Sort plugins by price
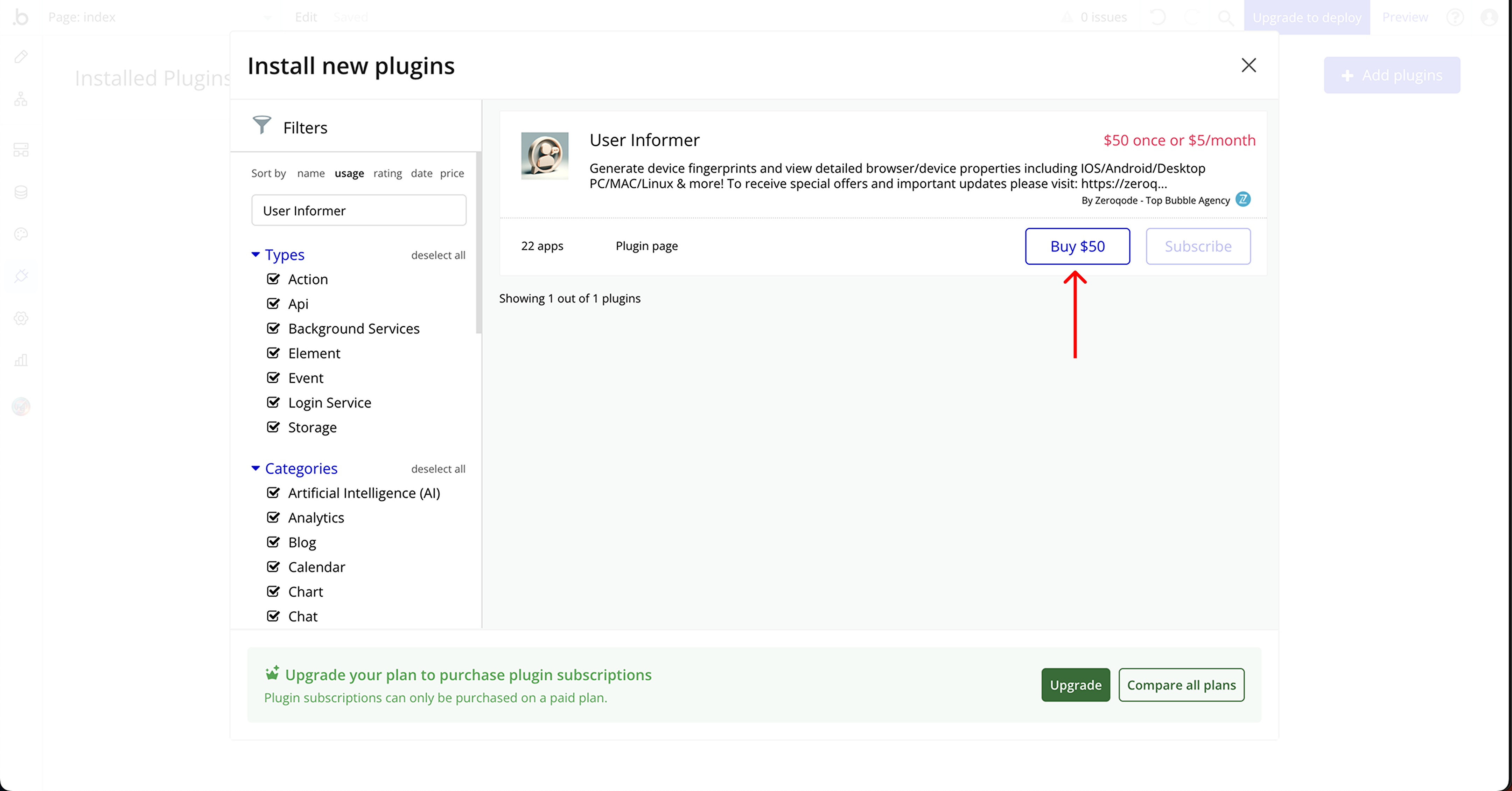 click(451, 173)
